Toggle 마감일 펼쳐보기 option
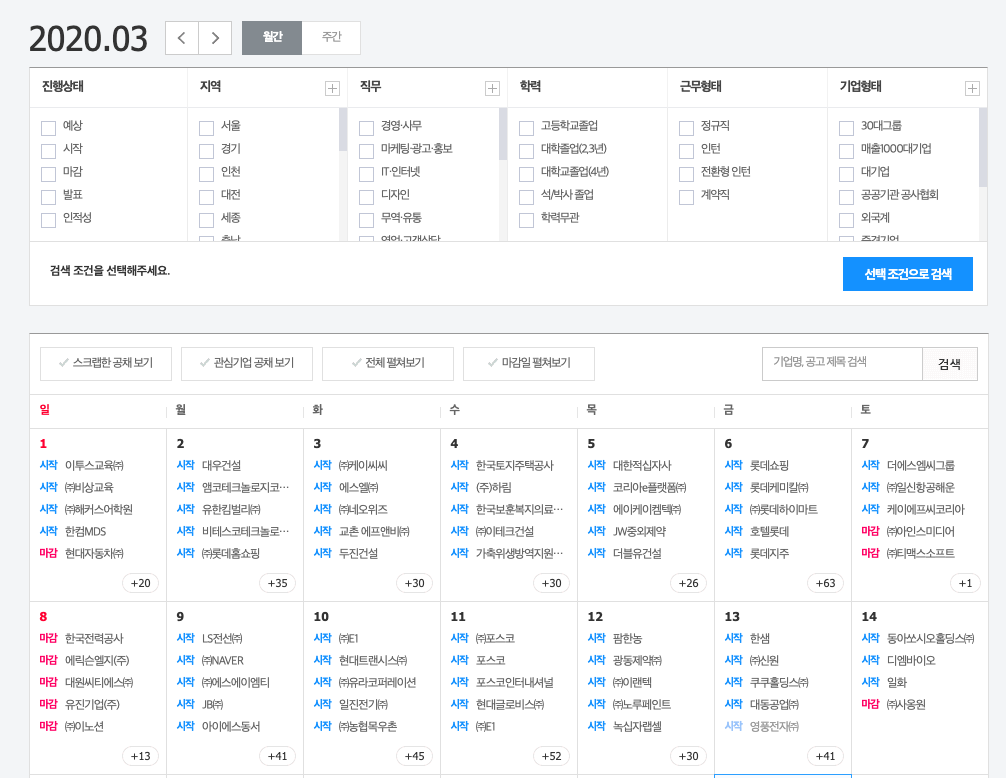 pyautogui.click(x=529, y=364)
